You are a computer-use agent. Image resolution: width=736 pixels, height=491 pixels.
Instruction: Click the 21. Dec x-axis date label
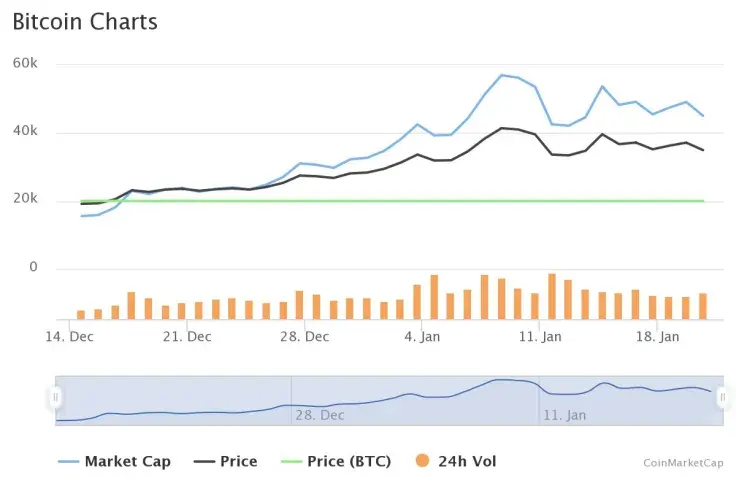[x=187, y=337]
